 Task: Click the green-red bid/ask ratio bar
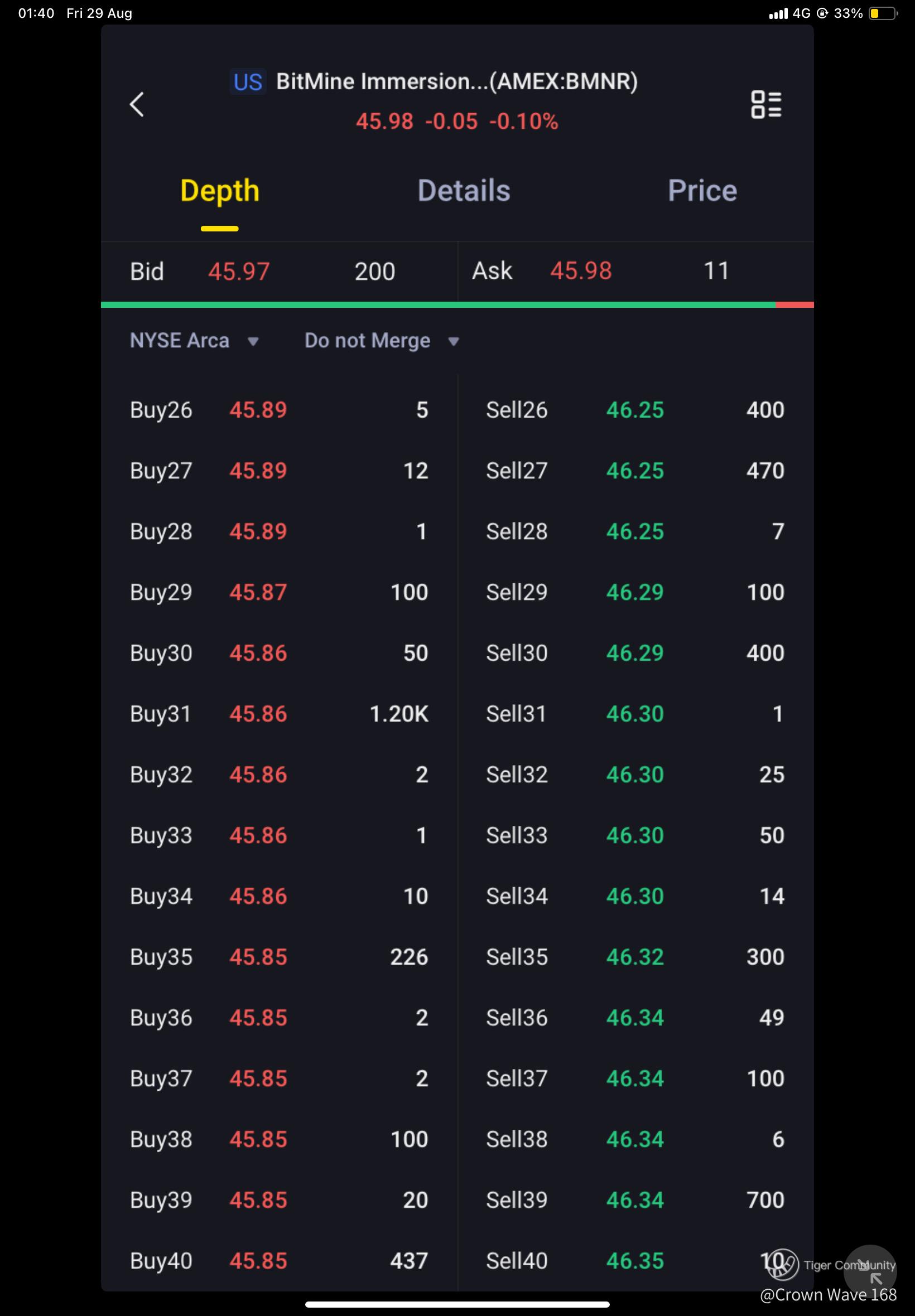coord(457,305)
